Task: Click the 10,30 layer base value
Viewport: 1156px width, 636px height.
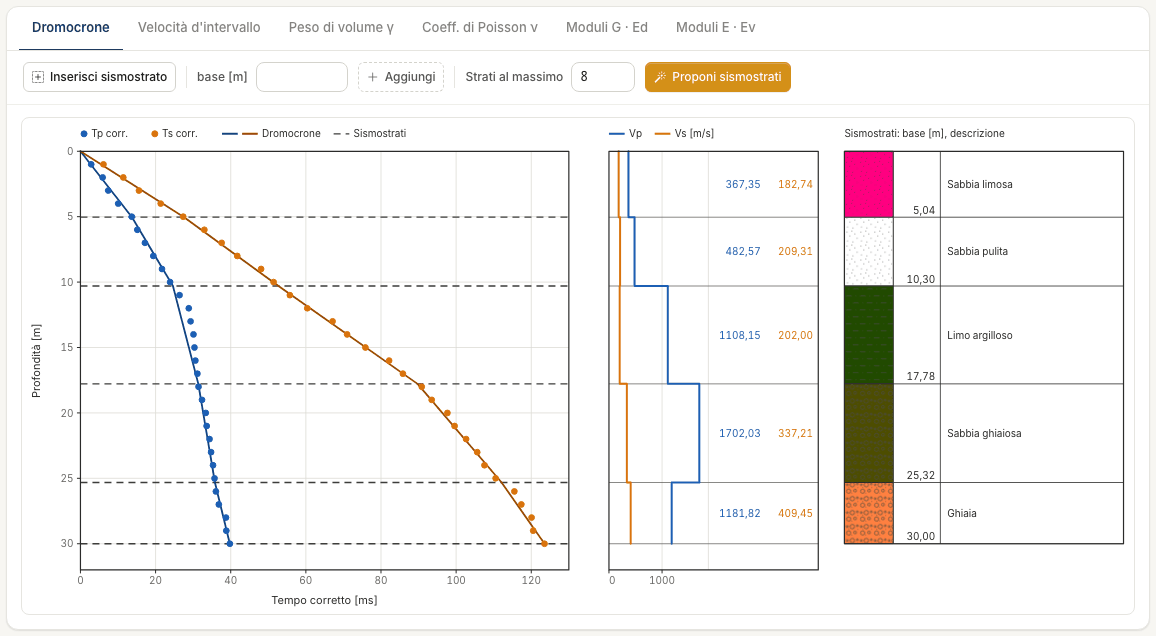Action: point(921,279)
